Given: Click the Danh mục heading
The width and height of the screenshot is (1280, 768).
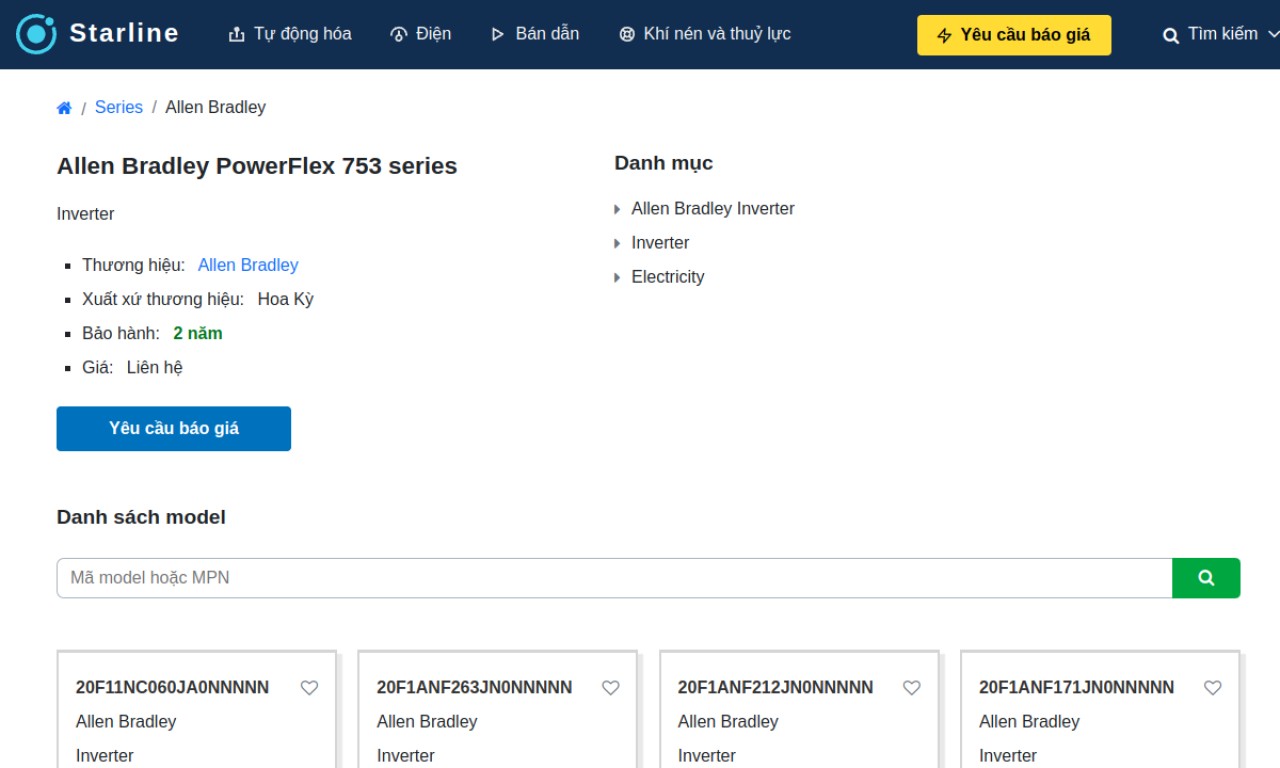Looking at the screenshot, I should 664,163.
